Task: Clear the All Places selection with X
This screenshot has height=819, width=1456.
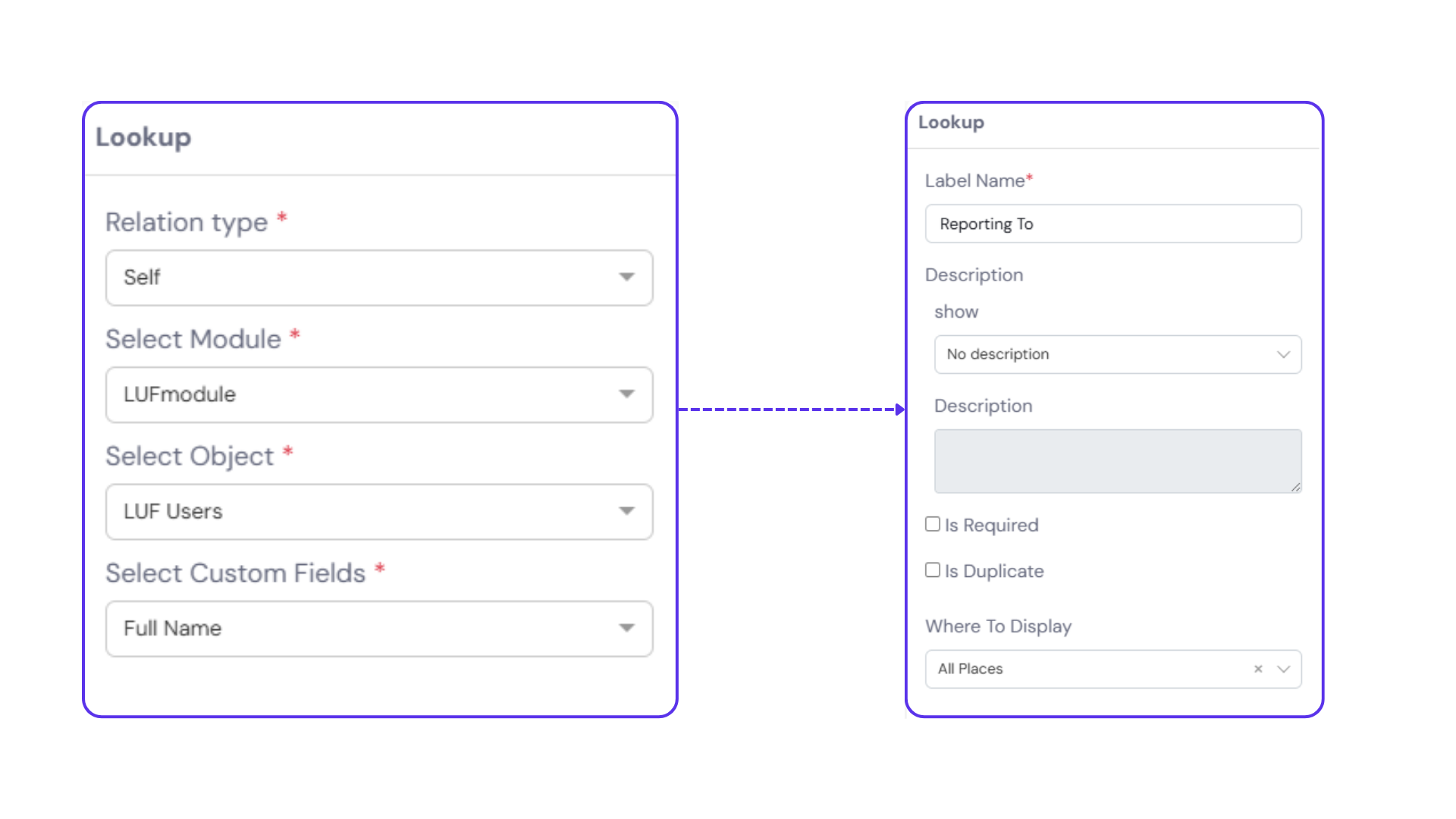Action: click(x=1258, y=669)
